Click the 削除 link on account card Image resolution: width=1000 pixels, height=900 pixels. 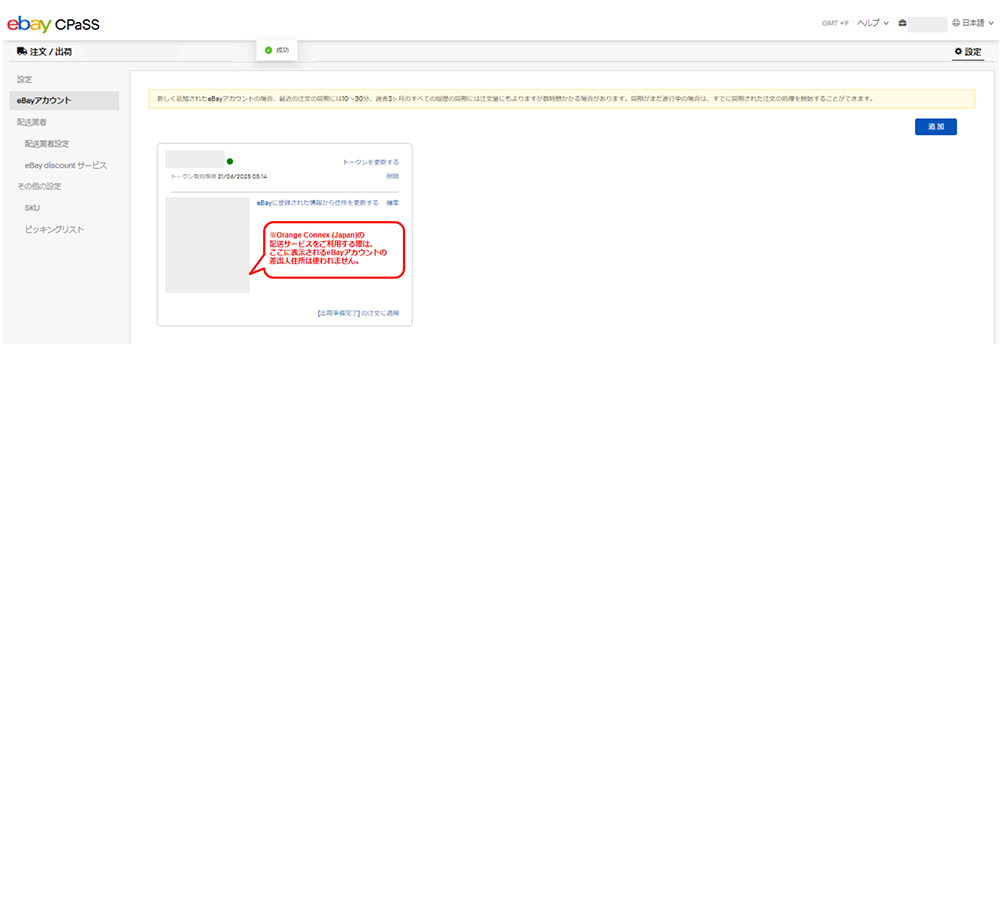(x=392, y=176)
